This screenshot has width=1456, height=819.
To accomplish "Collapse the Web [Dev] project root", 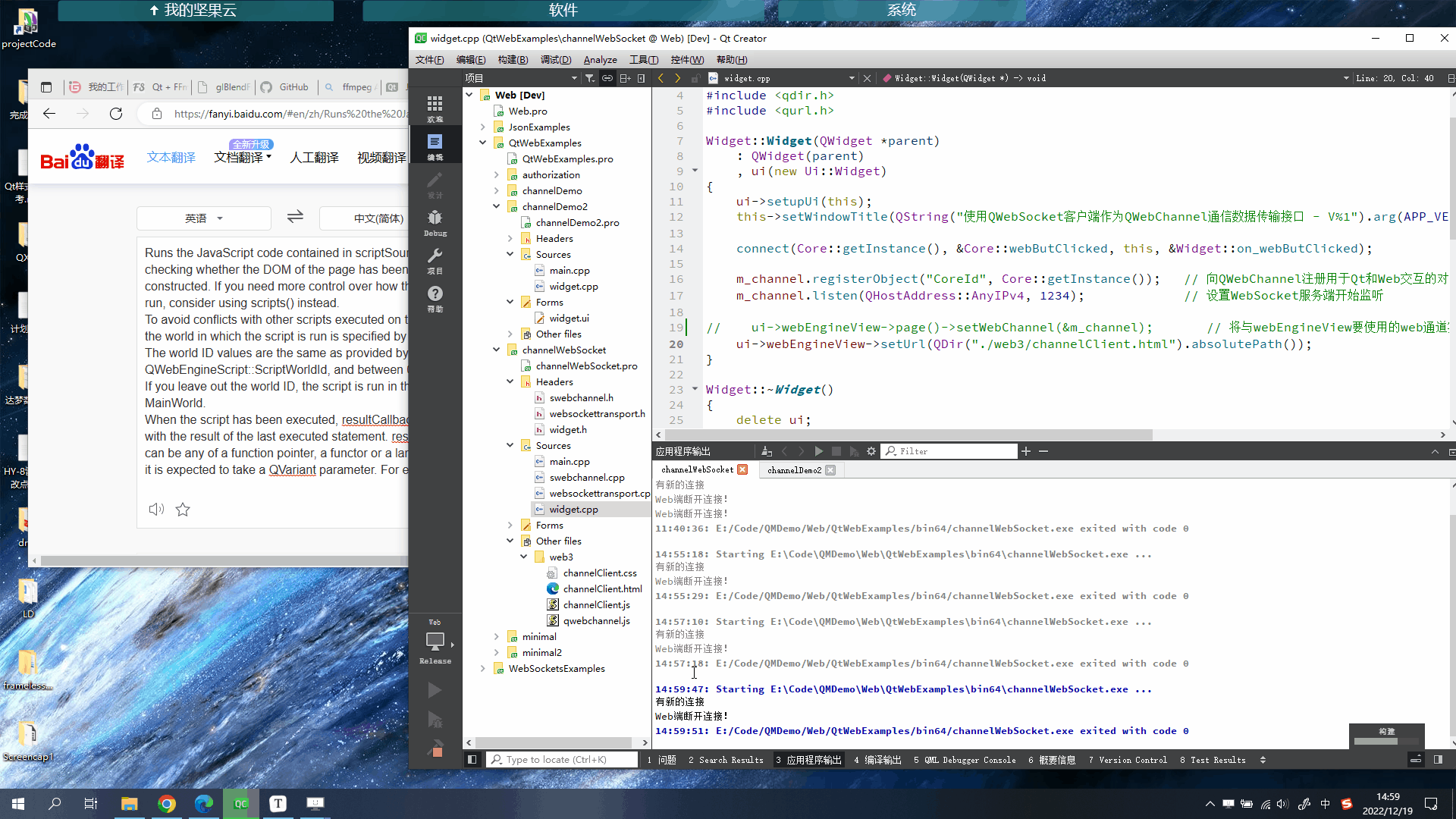I will coord(469,95).
